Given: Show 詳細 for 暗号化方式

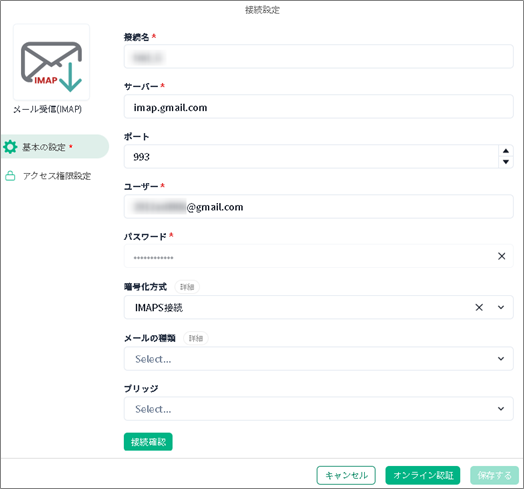Looking at the screenshot, I should tap(187, 287).
